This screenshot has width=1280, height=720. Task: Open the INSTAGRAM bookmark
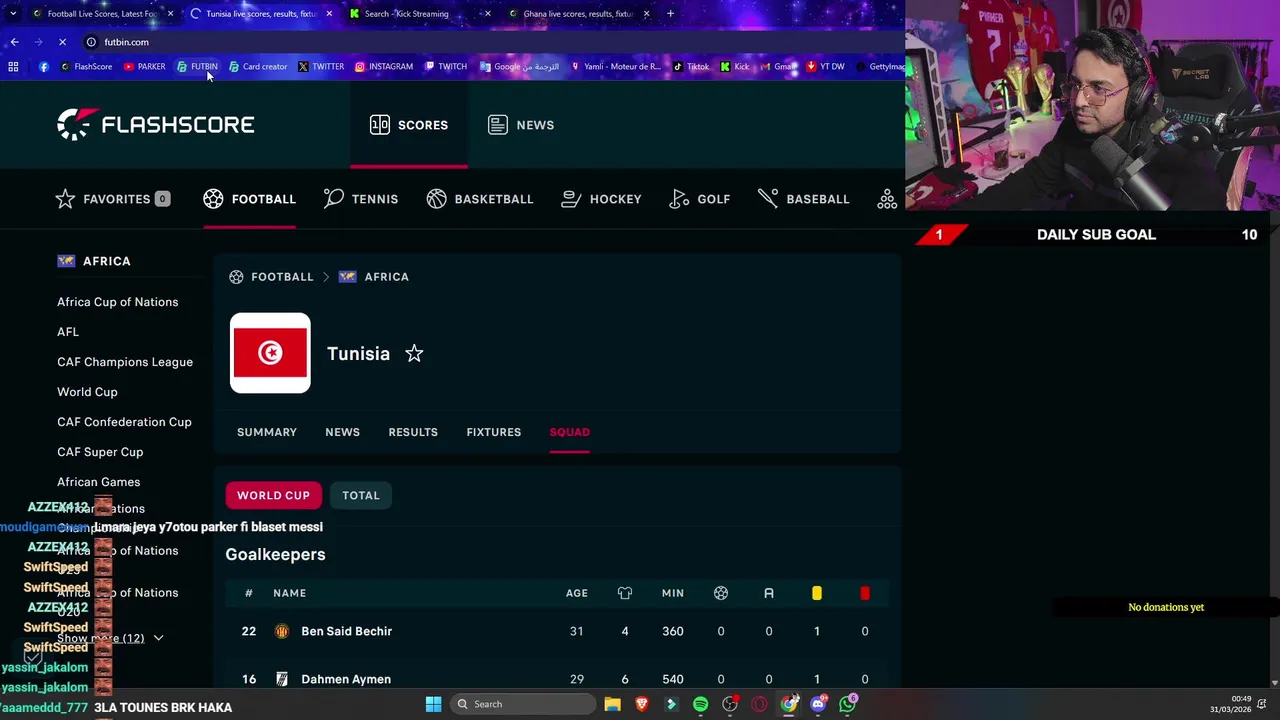point(384,67)
